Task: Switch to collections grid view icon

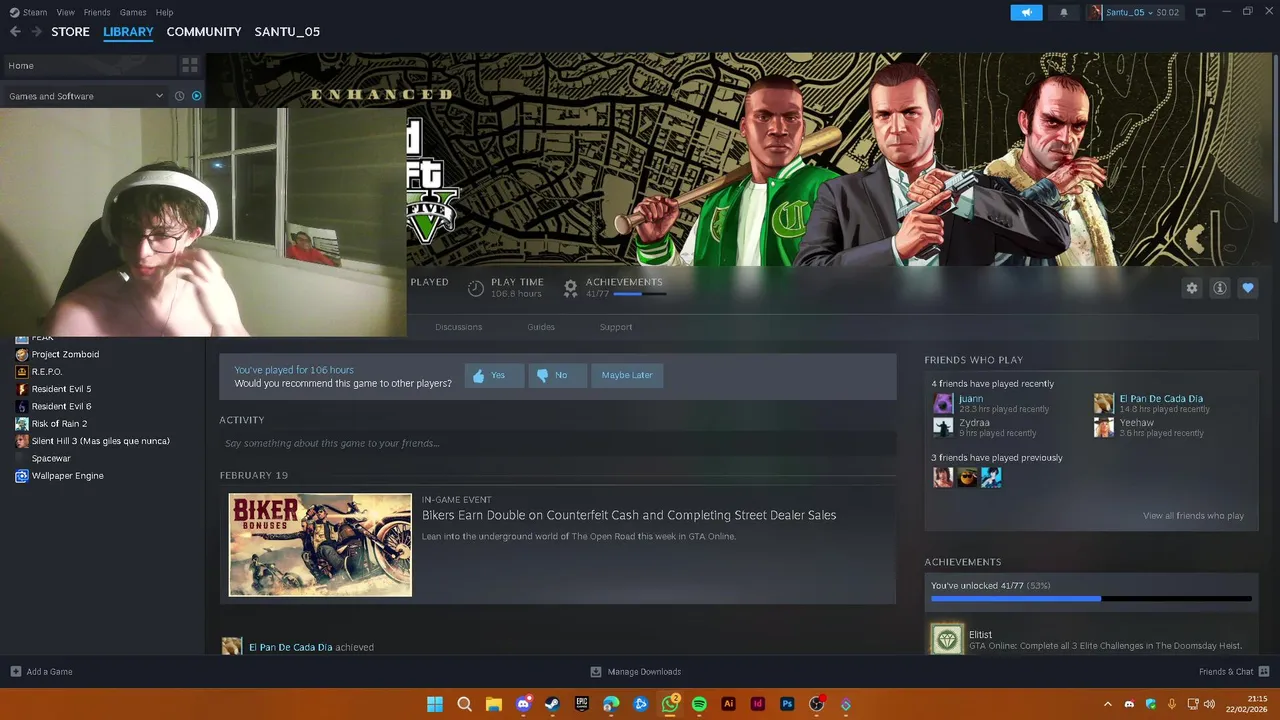Action: click(x=189, y=66)
